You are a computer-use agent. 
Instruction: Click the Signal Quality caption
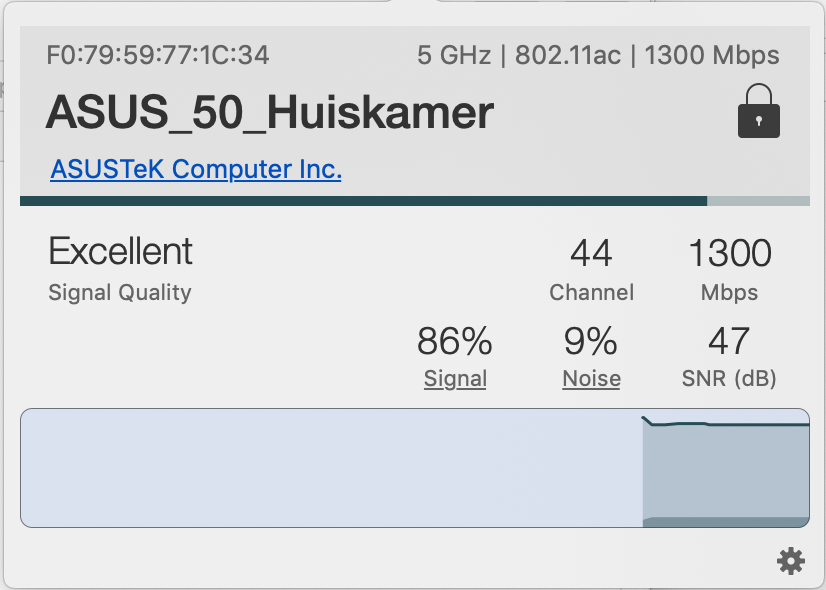(x=120, y=292)
